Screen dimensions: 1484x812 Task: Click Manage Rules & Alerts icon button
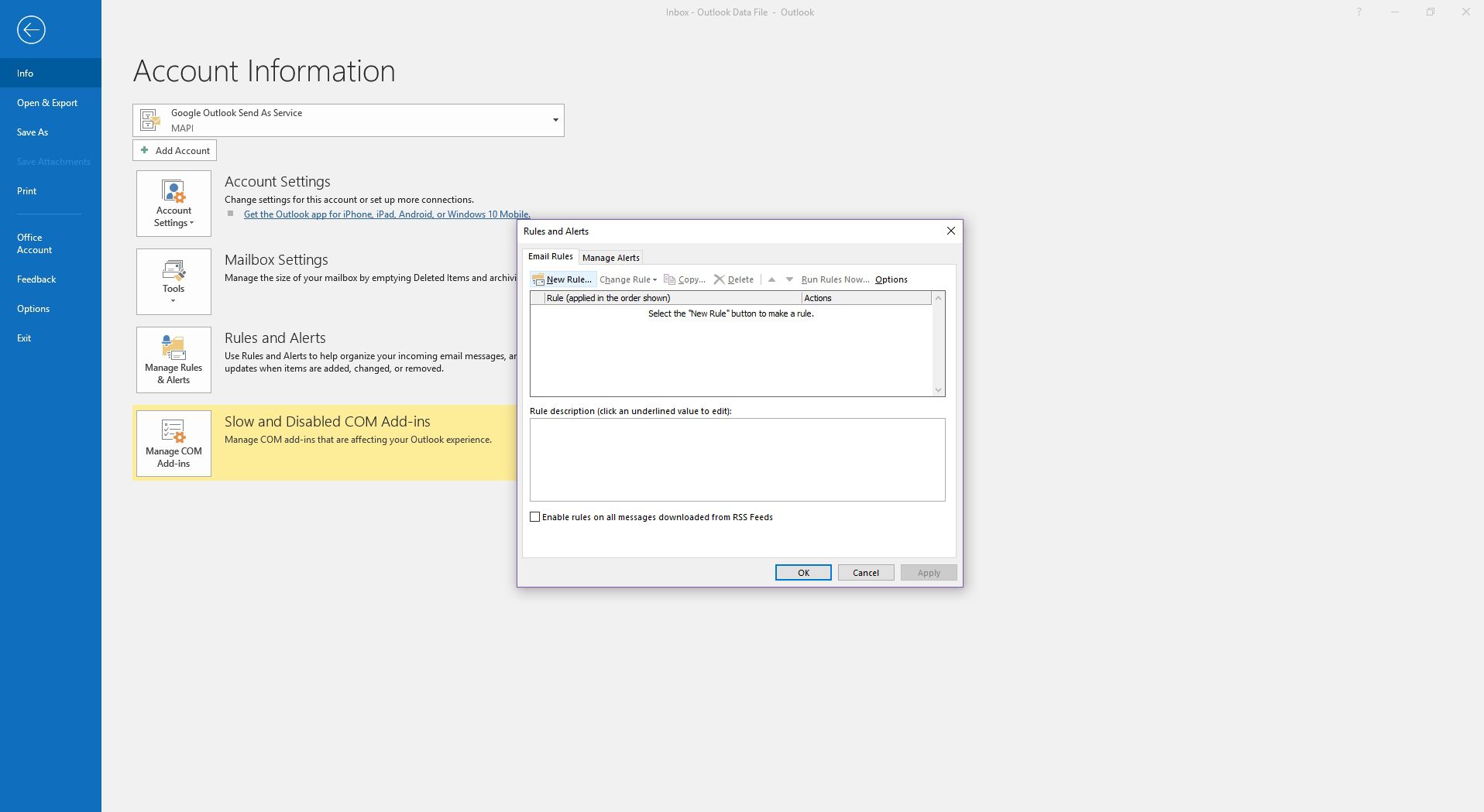coord(173,360)
